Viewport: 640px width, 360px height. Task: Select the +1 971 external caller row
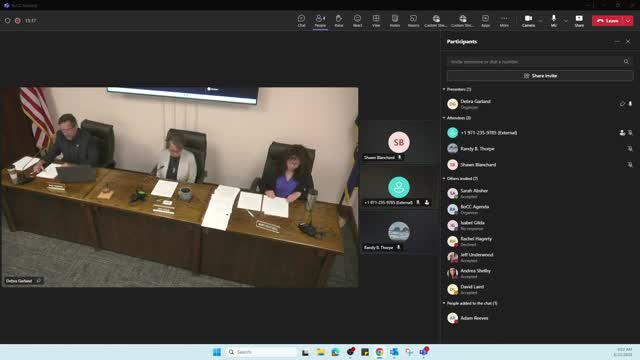coord(540,133)
